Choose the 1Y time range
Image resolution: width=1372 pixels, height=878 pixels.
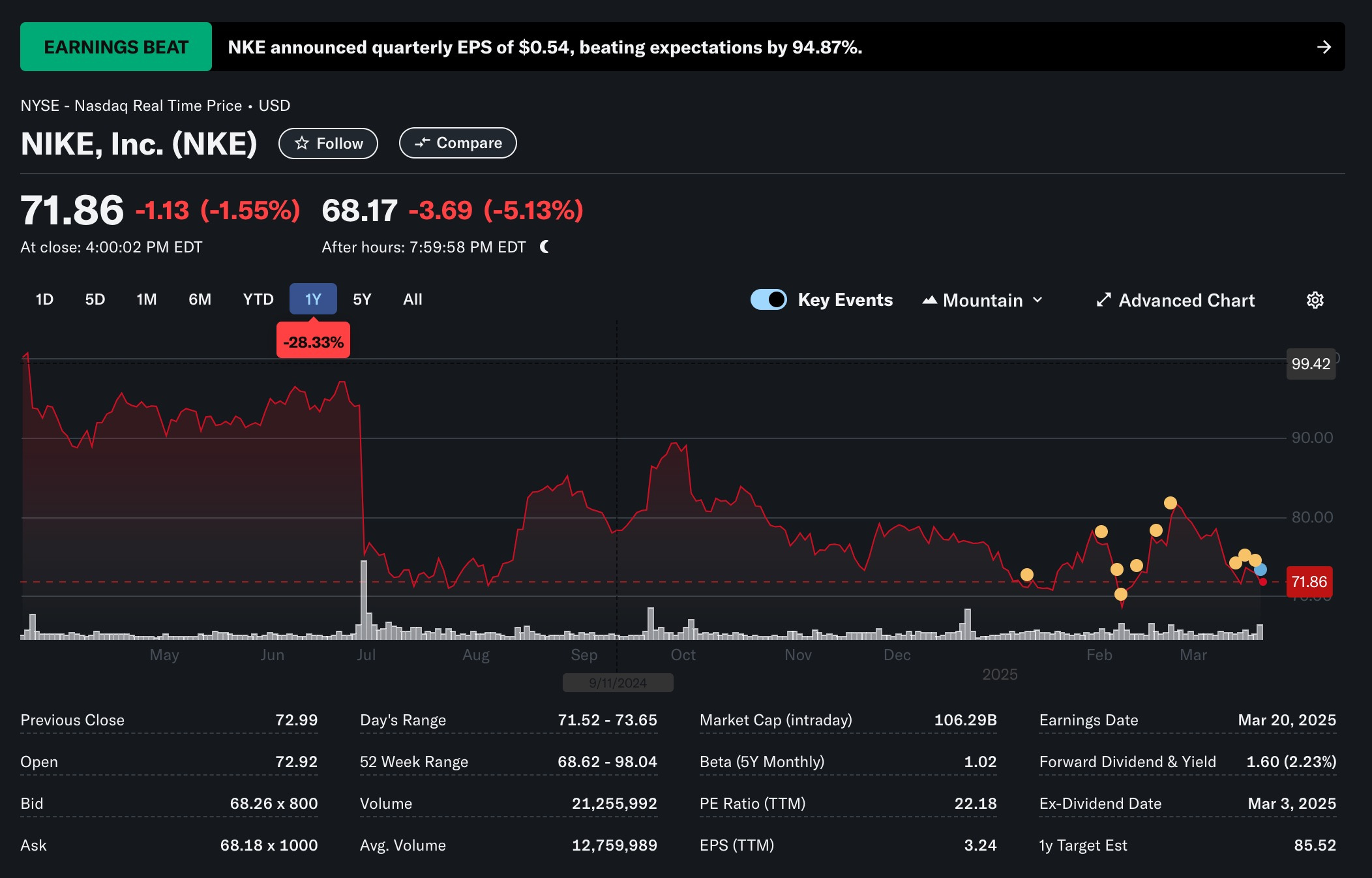coord(313,299)
